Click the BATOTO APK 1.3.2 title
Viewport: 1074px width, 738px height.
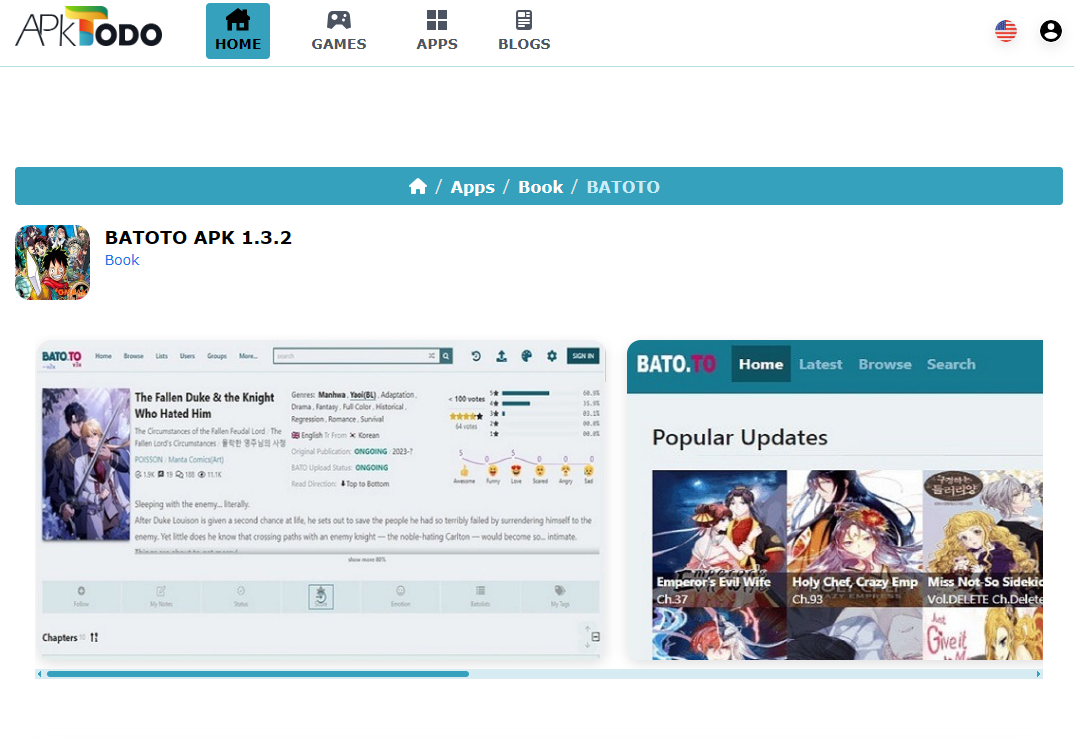coord(198,237)
